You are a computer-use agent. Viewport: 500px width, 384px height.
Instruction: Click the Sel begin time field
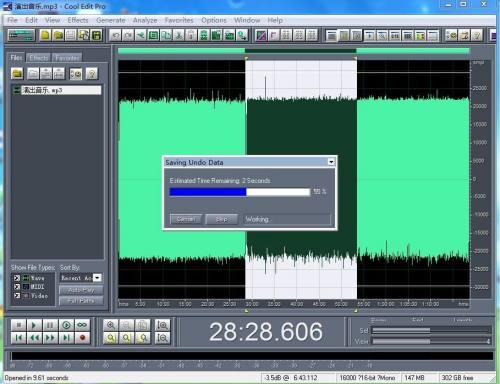(x=401, y=330)
